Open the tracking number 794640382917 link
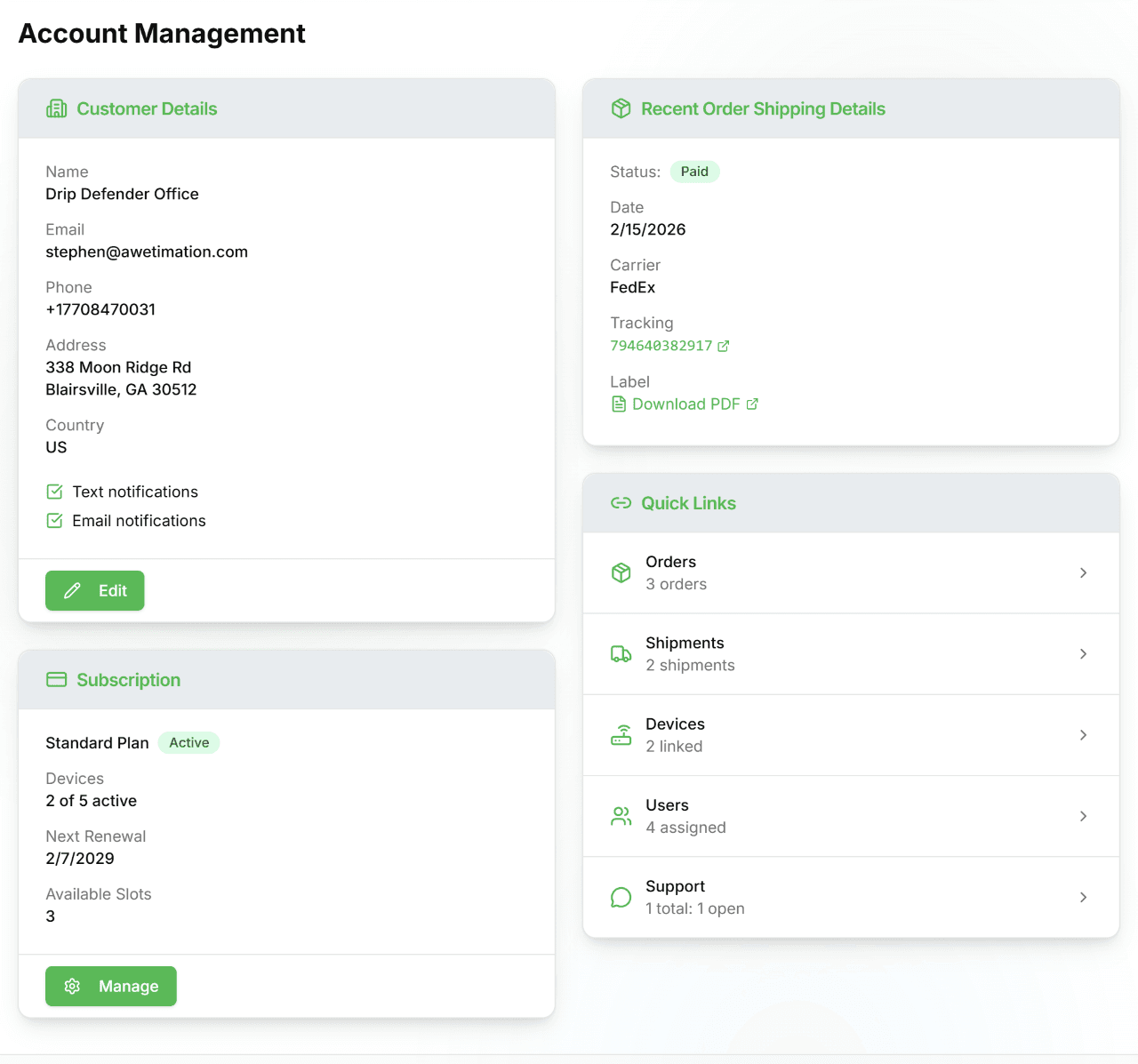This screenshot has height=1064, width=1138. coord(662,346)
